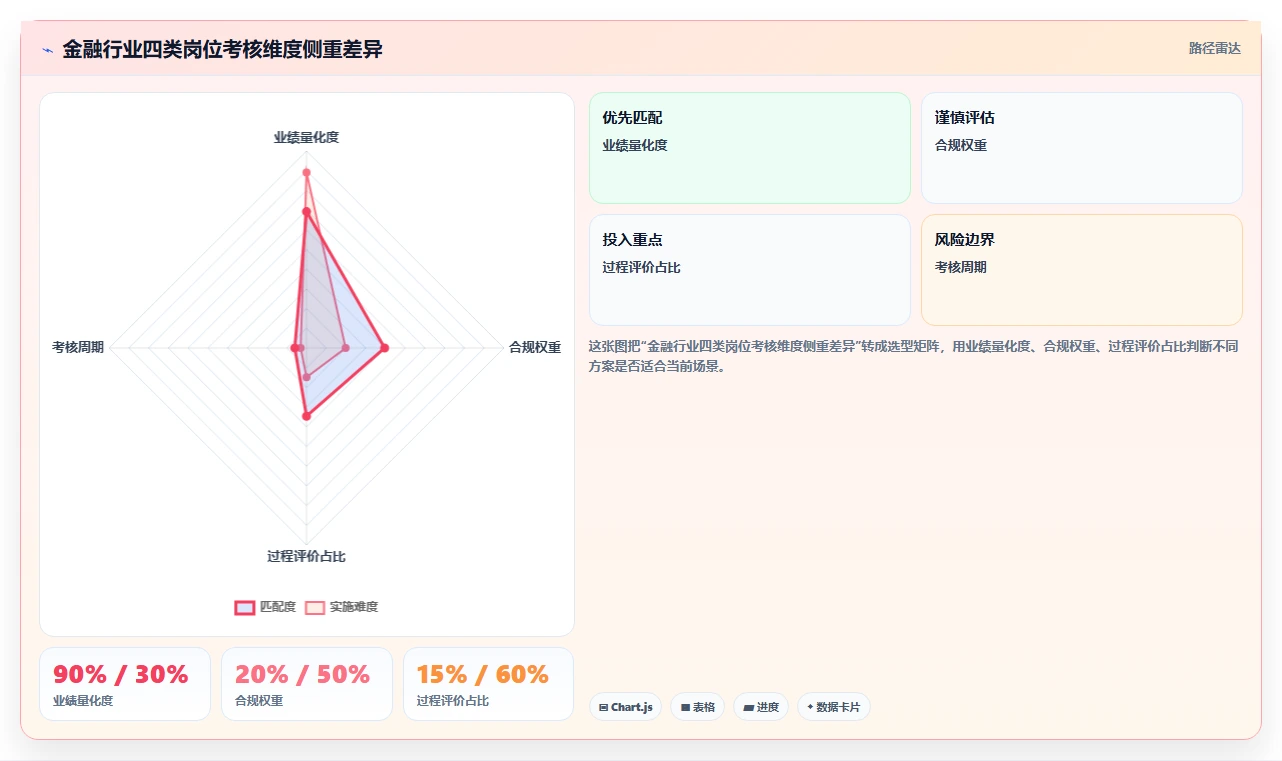Click the 实施难度 legend label
This screenshot has height=761, width=1282.
point(354,607)
